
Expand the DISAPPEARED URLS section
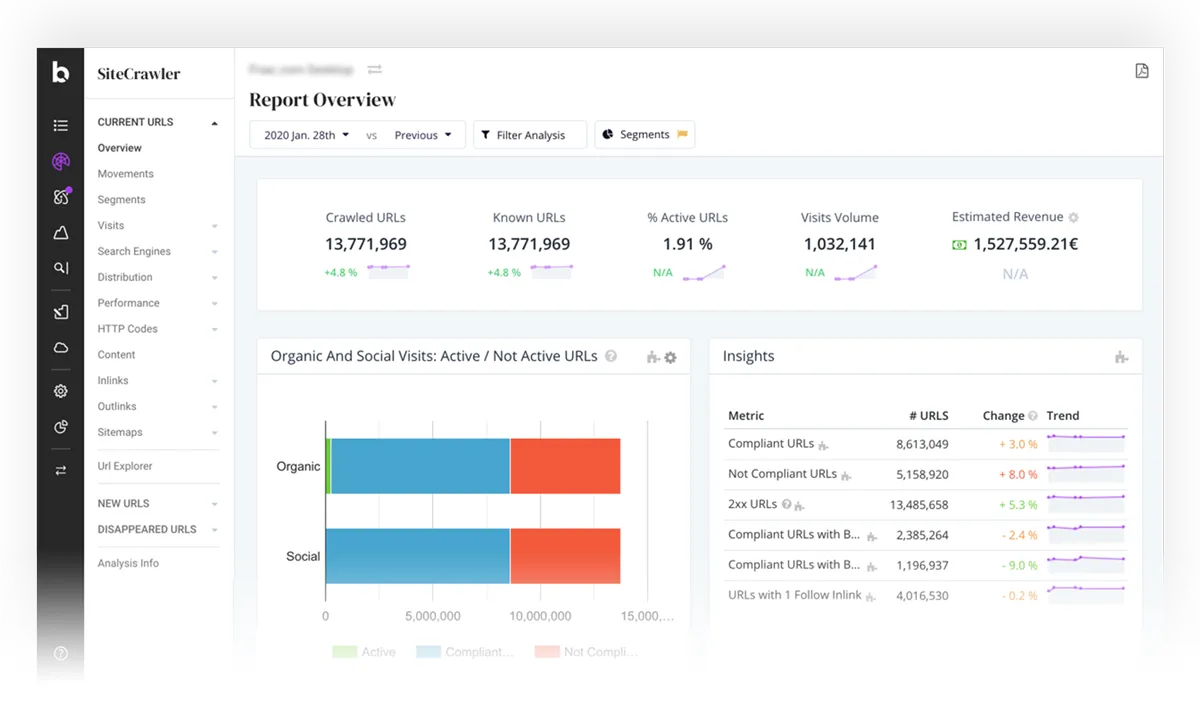tap(215, 530)
